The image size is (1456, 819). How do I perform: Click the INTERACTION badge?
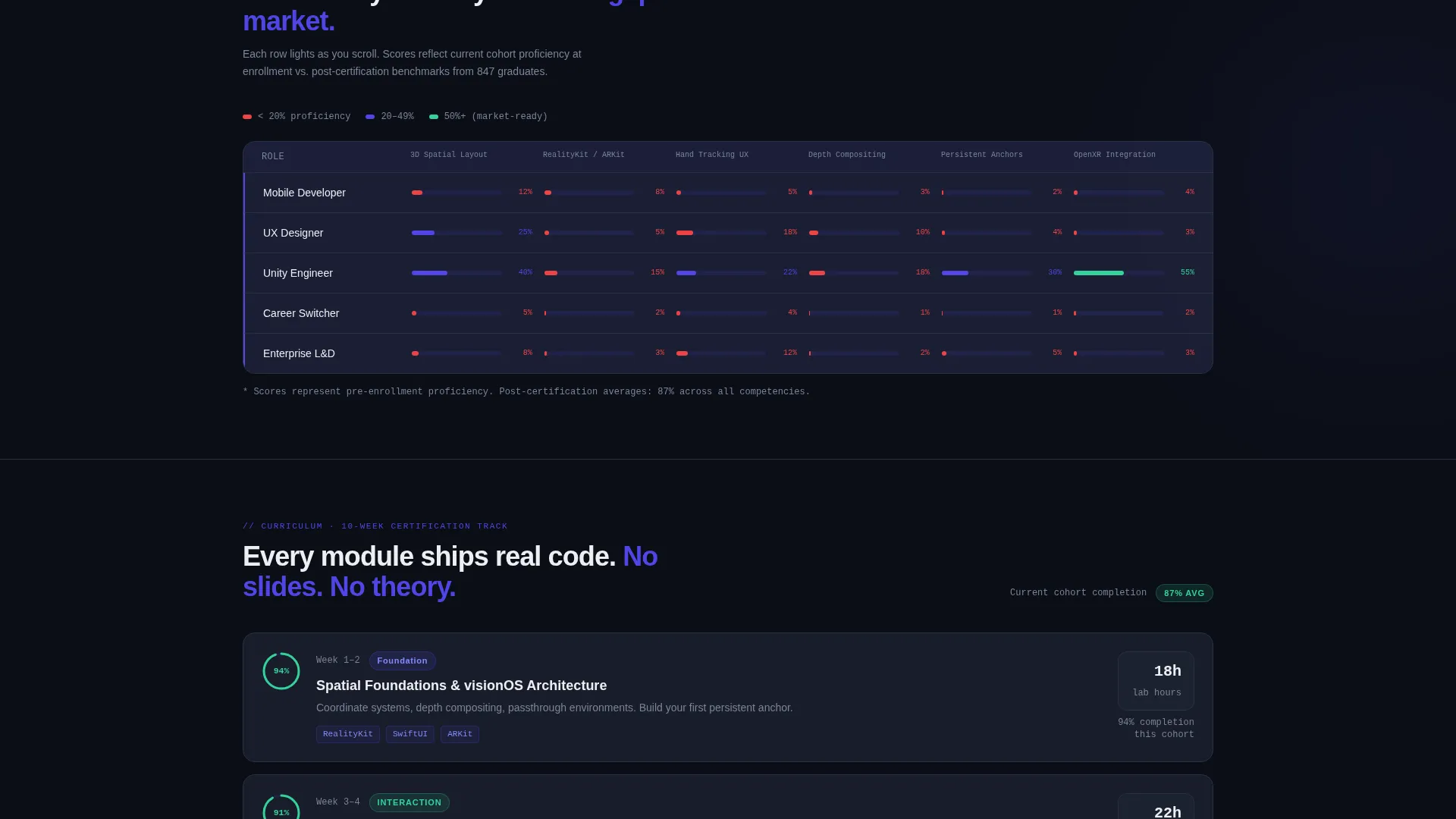(x=409, y=802)
